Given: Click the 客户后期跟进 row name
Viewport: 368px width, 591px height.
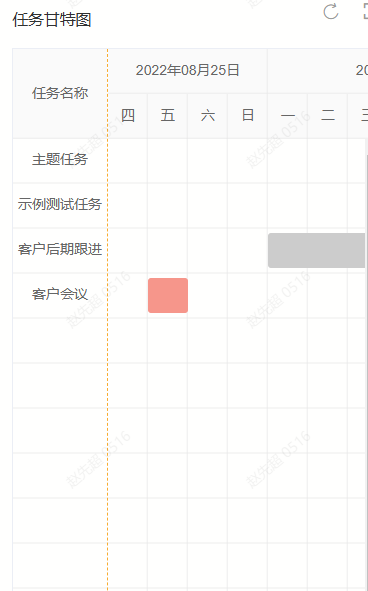Looking at the screenshot, I should [x=60, y=249].
